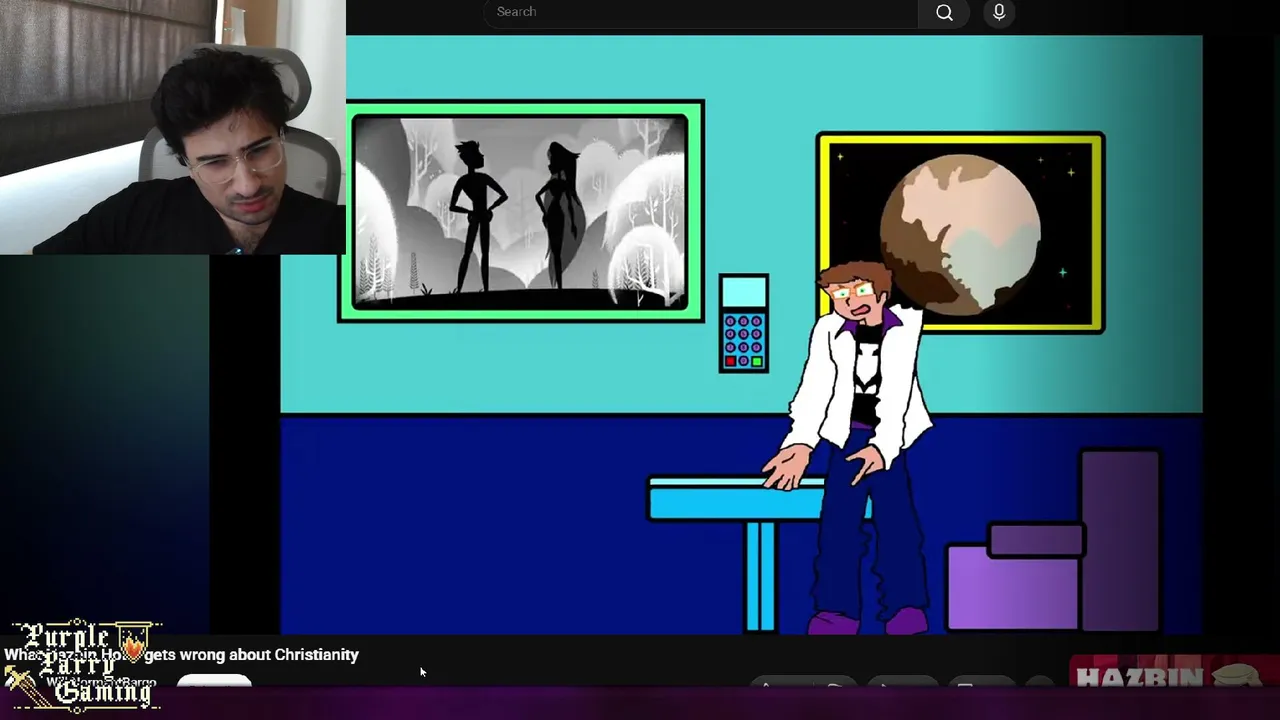This screenshot has height=720, width=1280.
Task: Click the video title about Christianity
Action: point(181,655)
